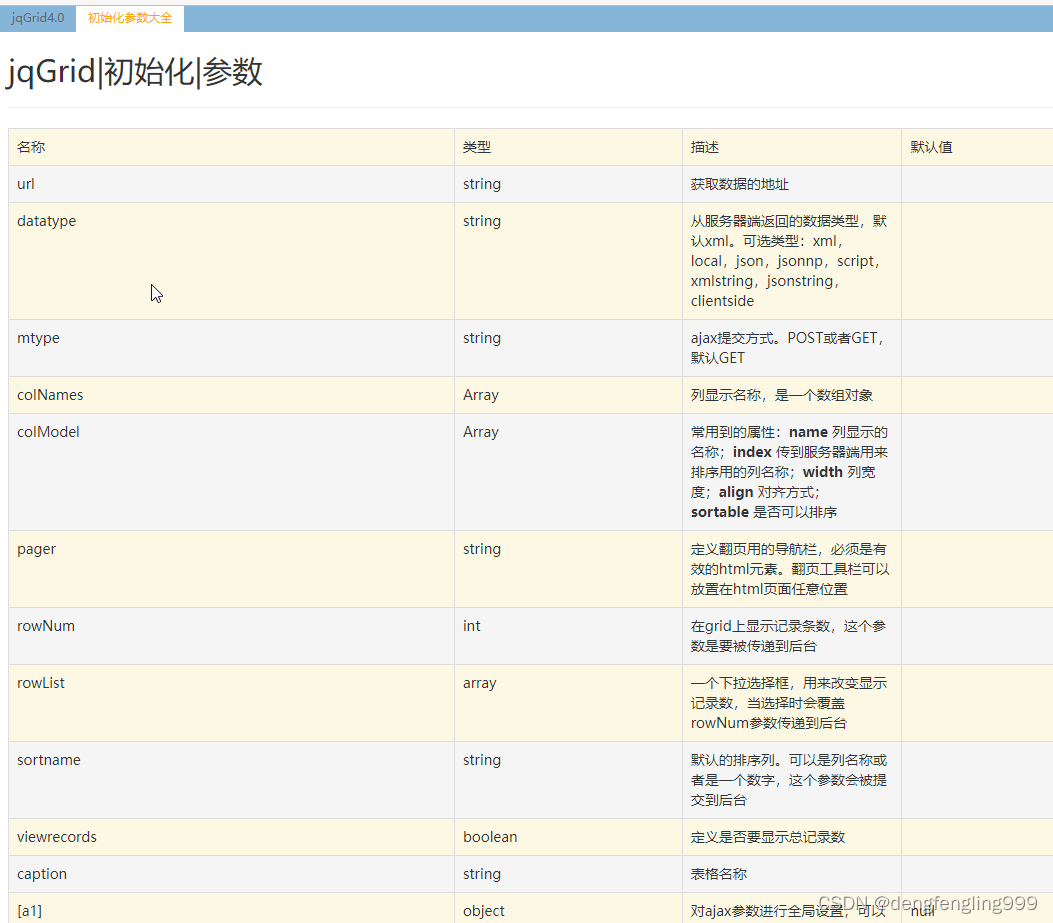The width and height of the screenshot is (1053, 923).
Task: Click the [a1] parameter at the bottom
Action: coord(29,910)
